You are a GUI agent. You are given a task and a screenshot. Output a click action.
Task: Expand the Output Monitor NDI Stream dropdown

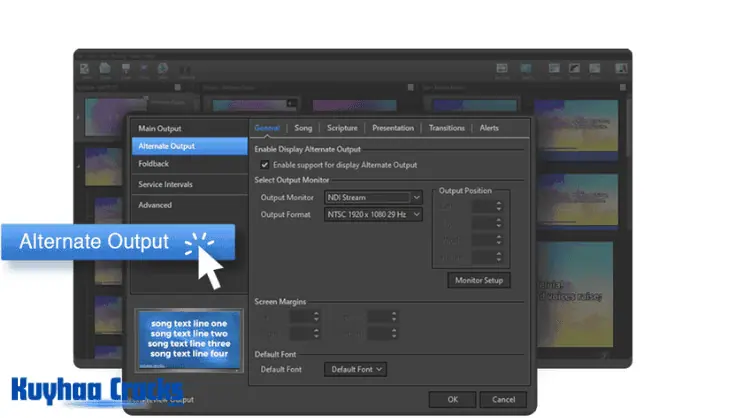click(416, 198)
